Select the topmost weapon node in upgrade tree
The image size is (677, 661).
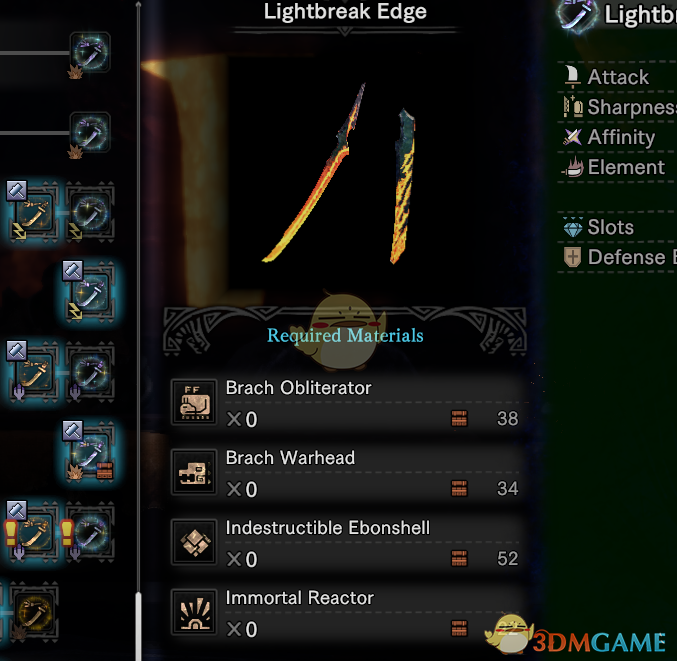coord(90,52)
